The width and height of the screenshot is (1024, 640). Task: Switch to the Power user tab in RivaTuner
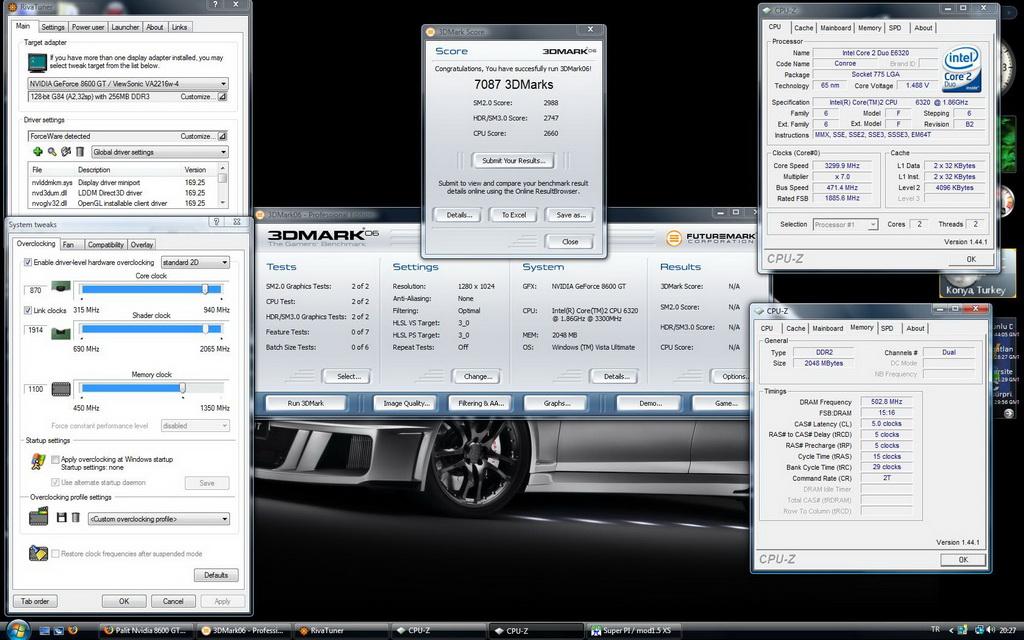pyautogui.click(x=88, y=27)
